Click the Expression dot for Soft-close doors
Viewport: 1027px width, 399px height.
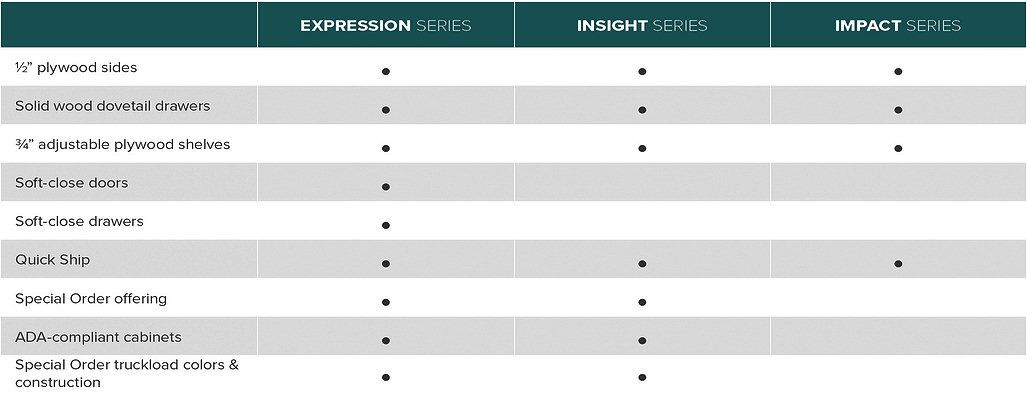386,187
